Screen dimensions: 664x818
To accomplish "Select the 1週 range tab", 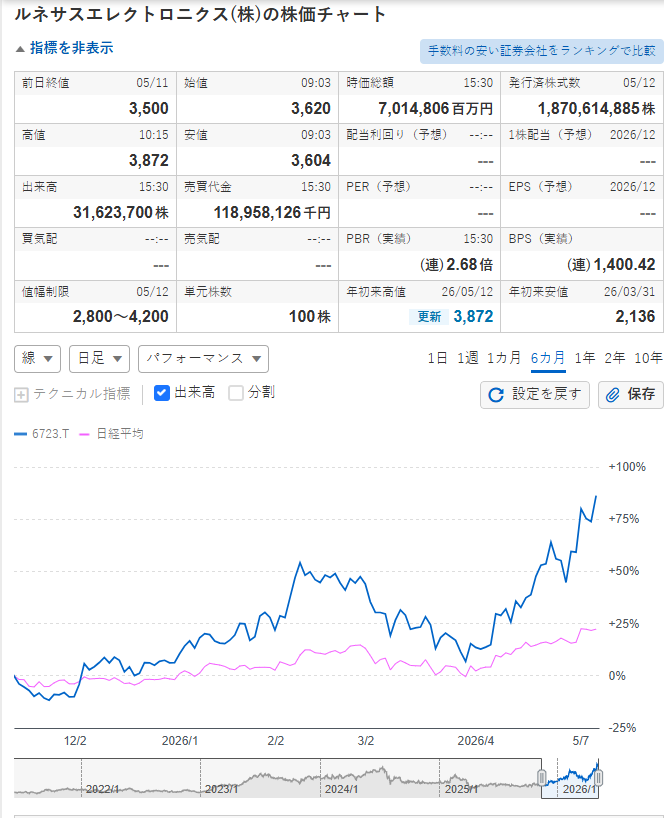I will (467, 358).
